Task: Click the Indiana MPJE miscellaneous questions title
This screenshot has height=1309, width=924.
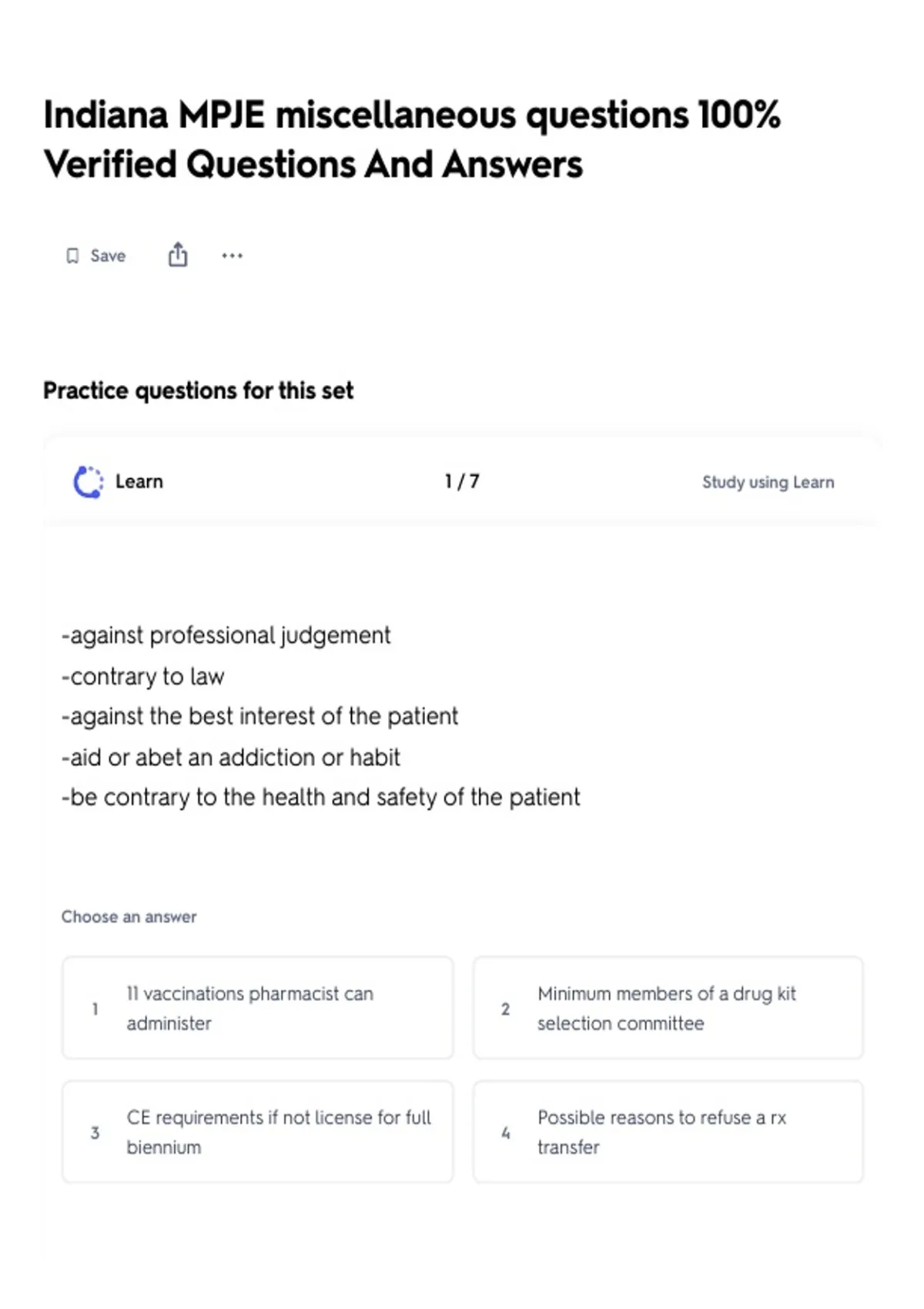Action: coord(412,139)
